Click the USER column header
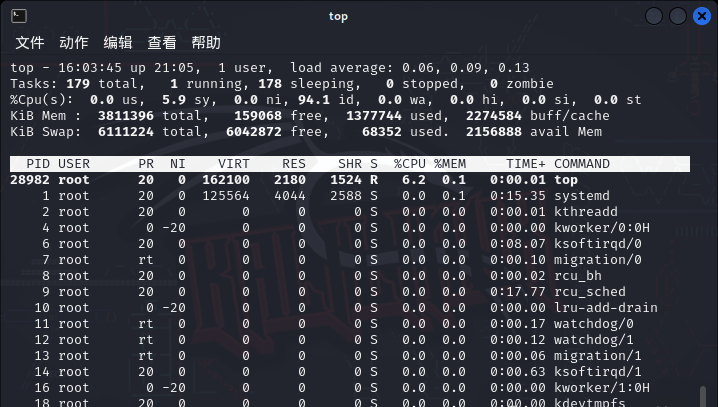Viewport: 718px width, 407px height. pos(74,164)
